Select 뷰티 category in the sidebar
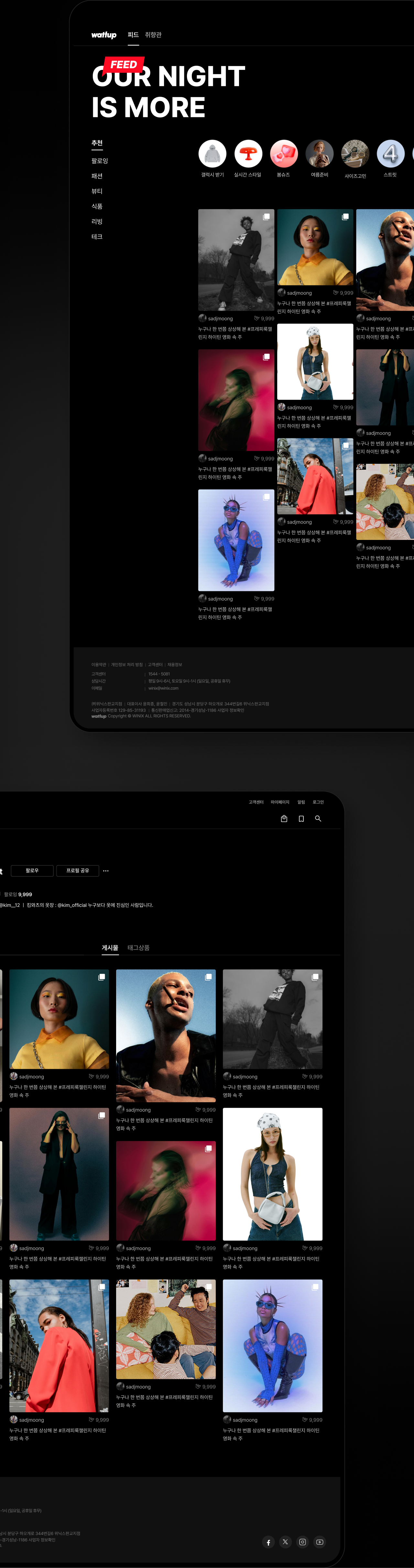414x1568 pixels. pos(97,191)
